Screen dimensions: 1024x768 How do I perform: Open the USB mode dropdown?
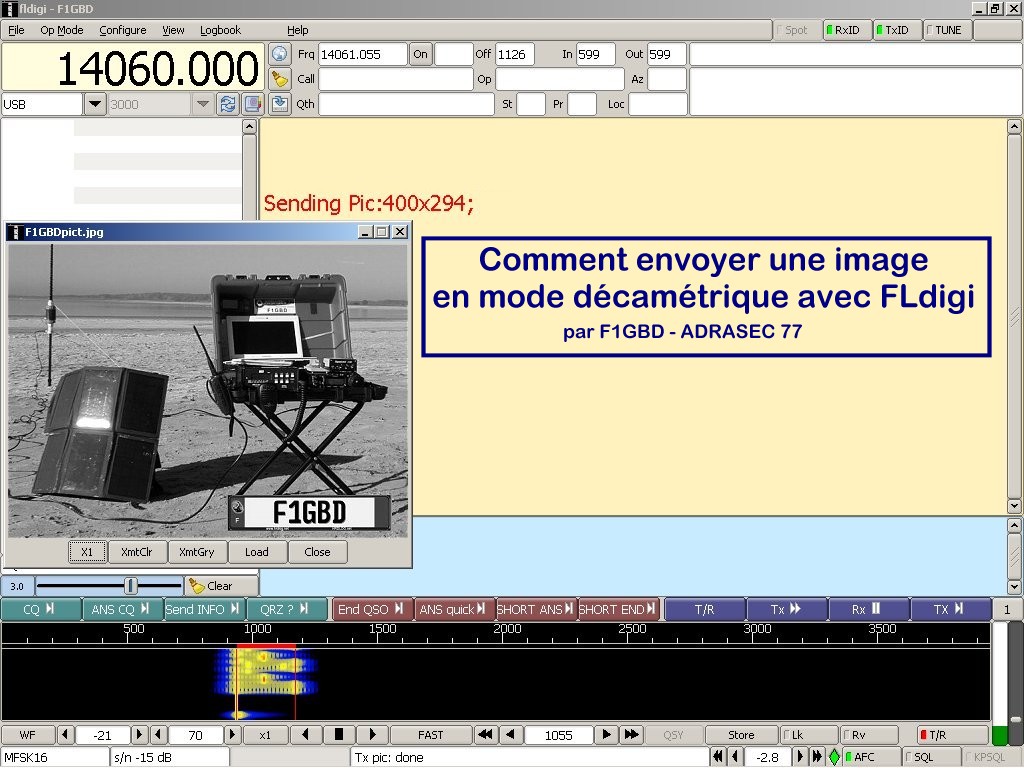(95, 104)
